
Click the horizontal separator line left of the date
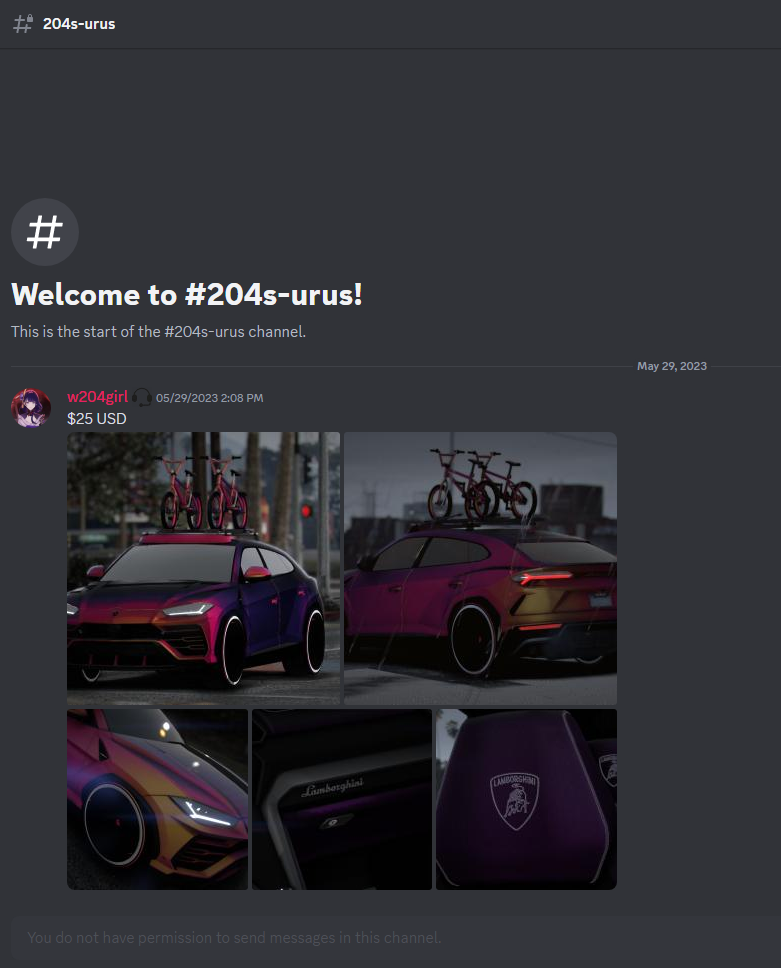(321, 366)
